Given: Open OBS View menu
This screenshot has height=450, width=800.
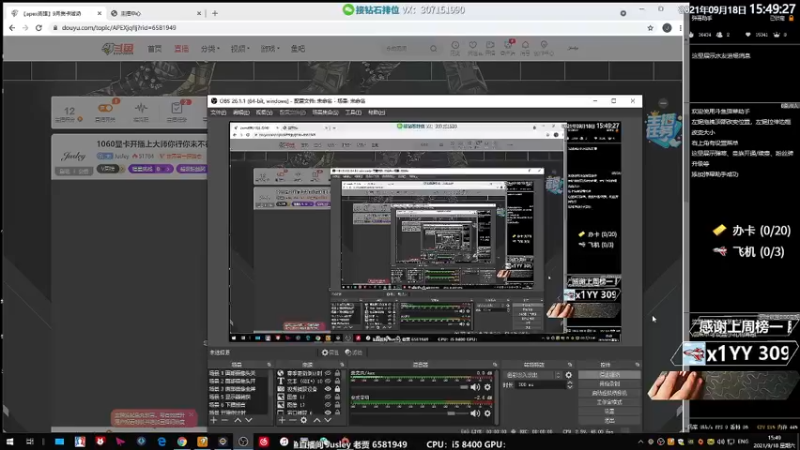Looking at the screenshot, I should coord(264,112).
